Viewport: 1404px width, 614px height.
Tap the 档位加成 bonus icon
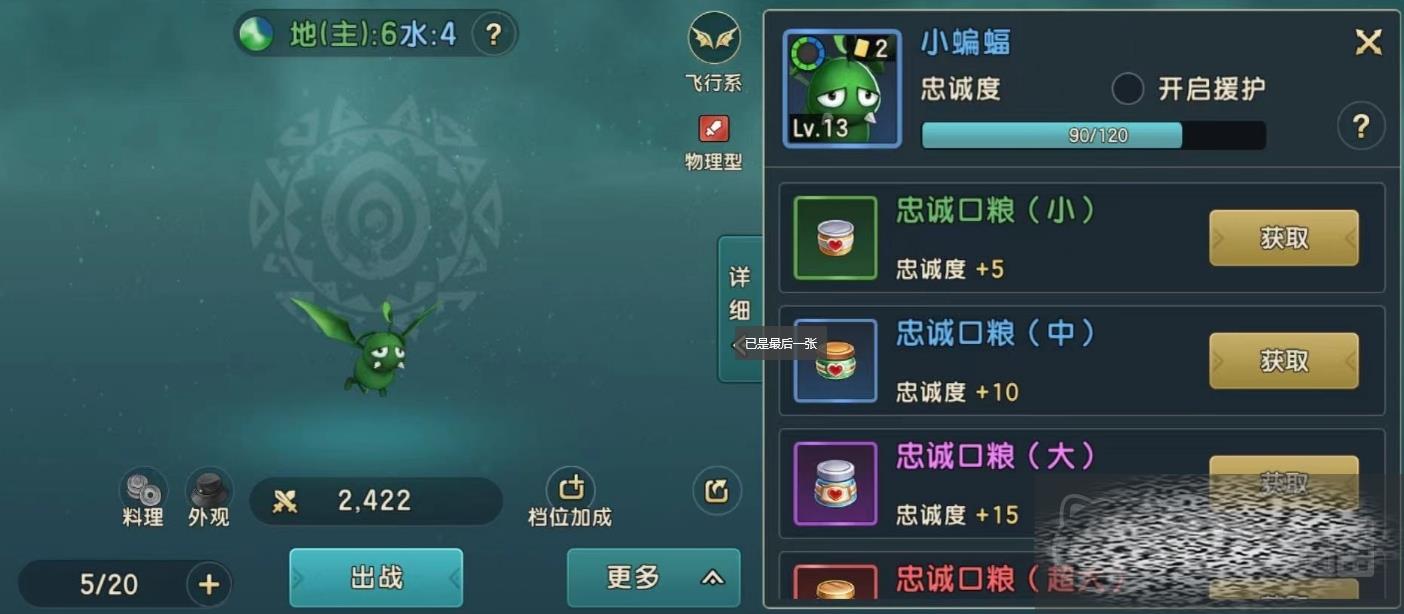571,488
